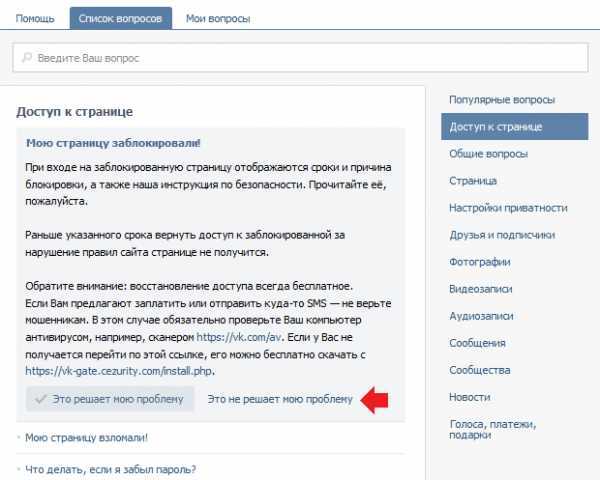
Task: Expand Что делать, если я забыл пароль?
Action: pos(111,469)
